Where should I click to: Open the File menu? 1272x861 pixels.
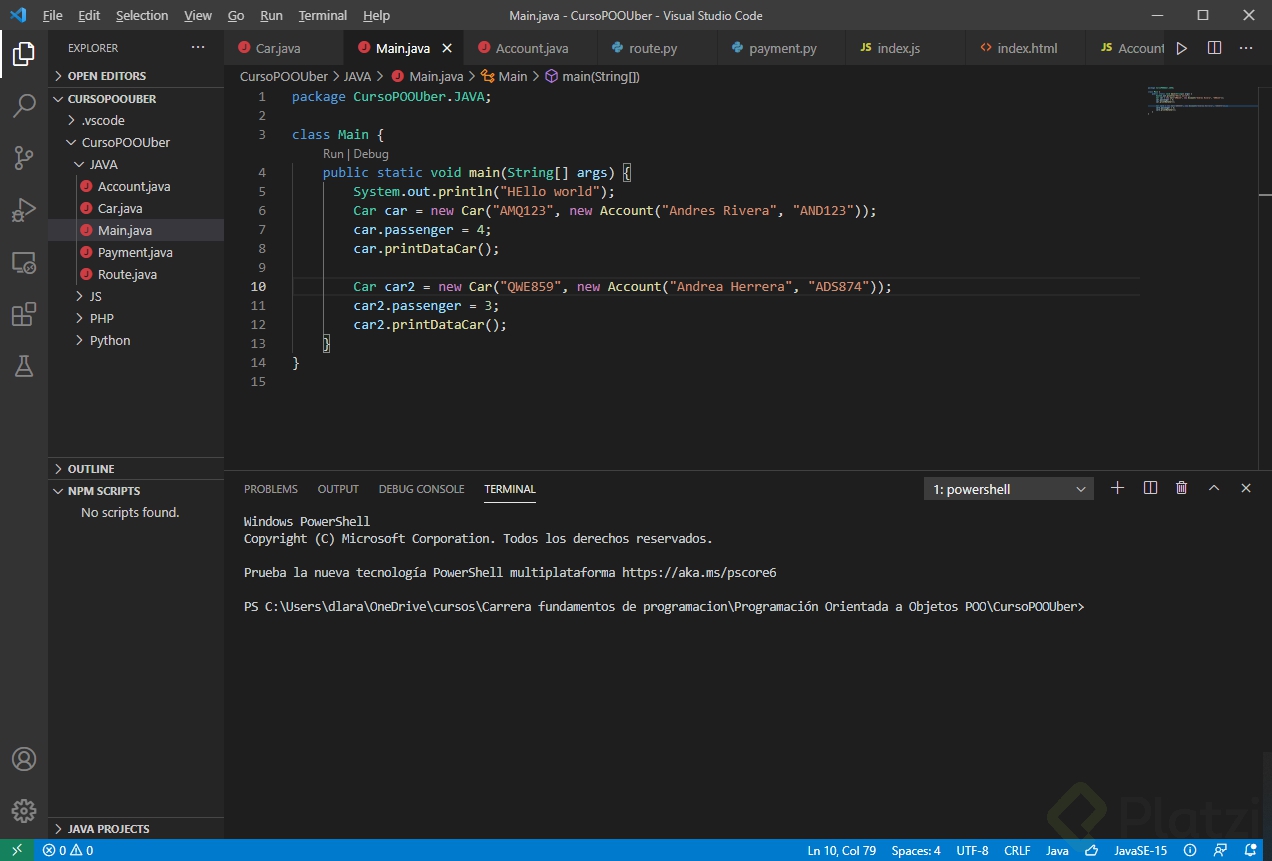coord(53,15)
